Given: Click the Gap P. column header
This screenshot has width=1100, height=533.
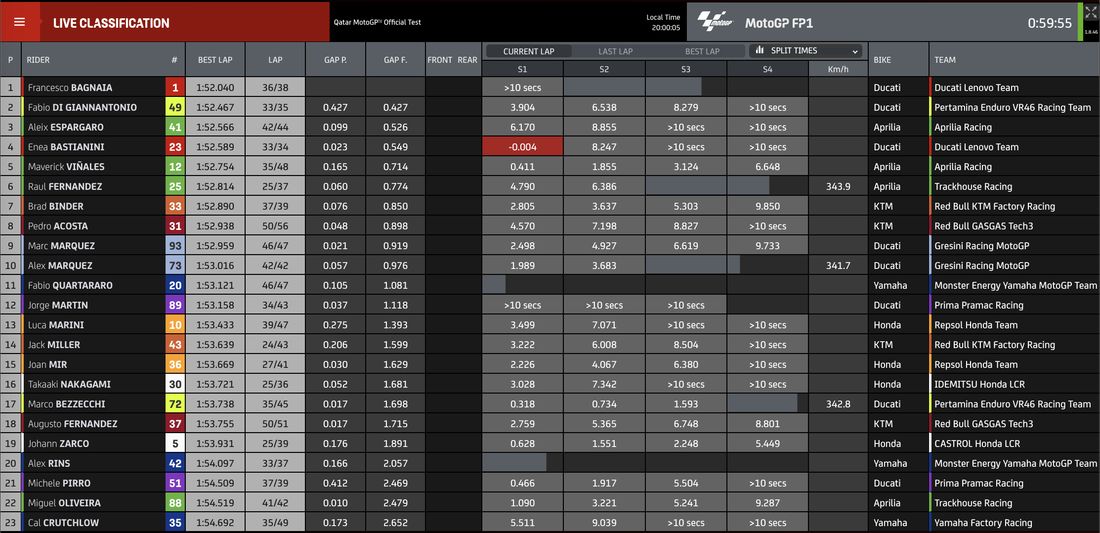Looking at the screenshot, I should point(335,60).
